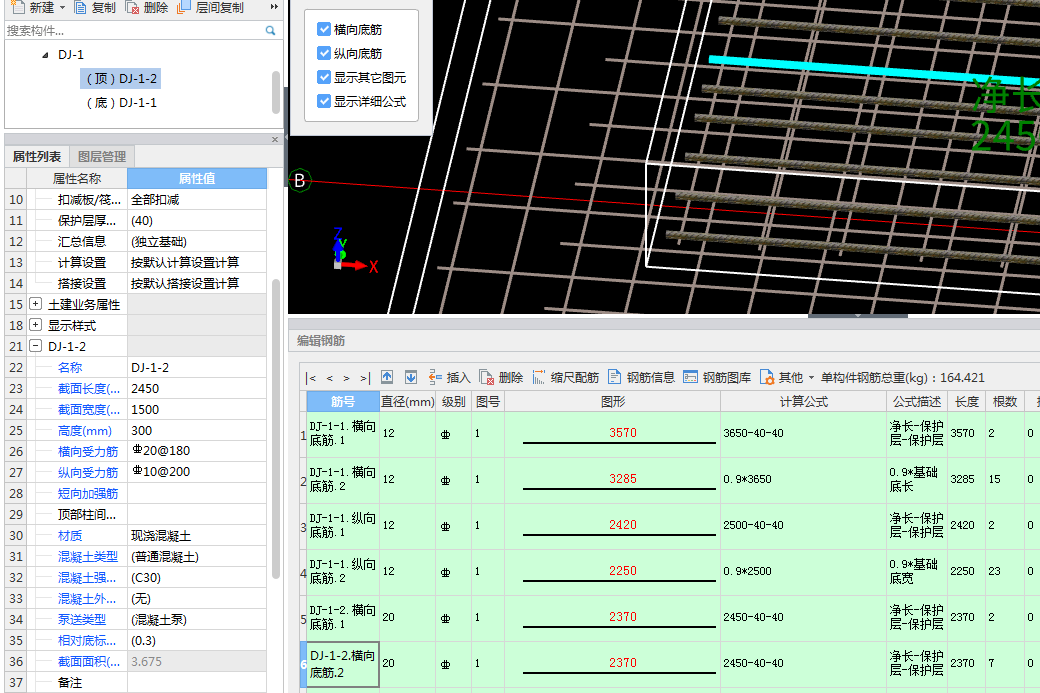Image resolution: width=1040 pixels, height=693 pixels.
Task: Click the 泵送类型 property name
Action: (x=82, y=619)
